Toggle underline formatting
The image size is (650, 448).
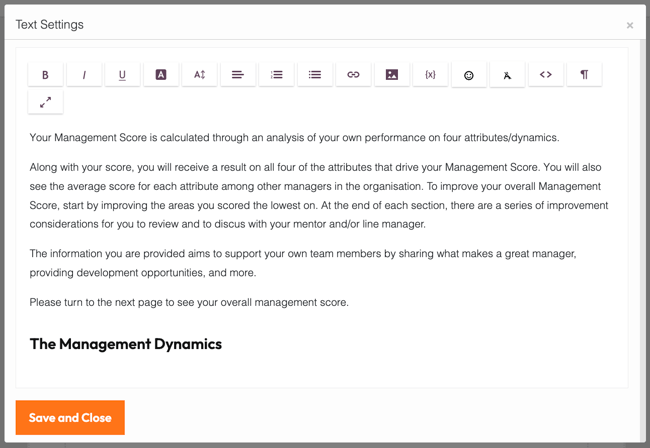point(122,75)
